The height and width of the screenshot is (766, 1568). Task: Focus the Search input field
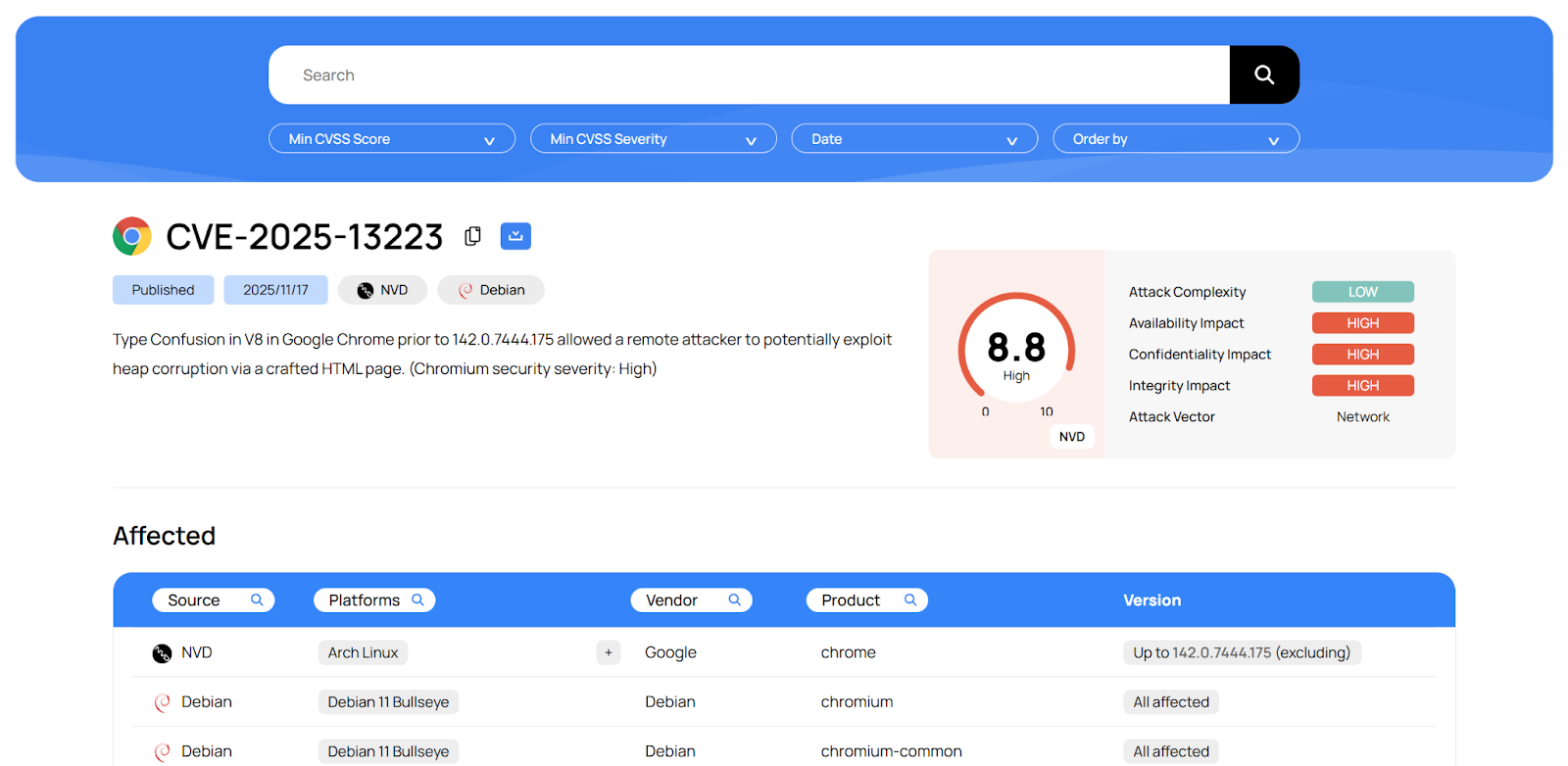tap(750, 74)
